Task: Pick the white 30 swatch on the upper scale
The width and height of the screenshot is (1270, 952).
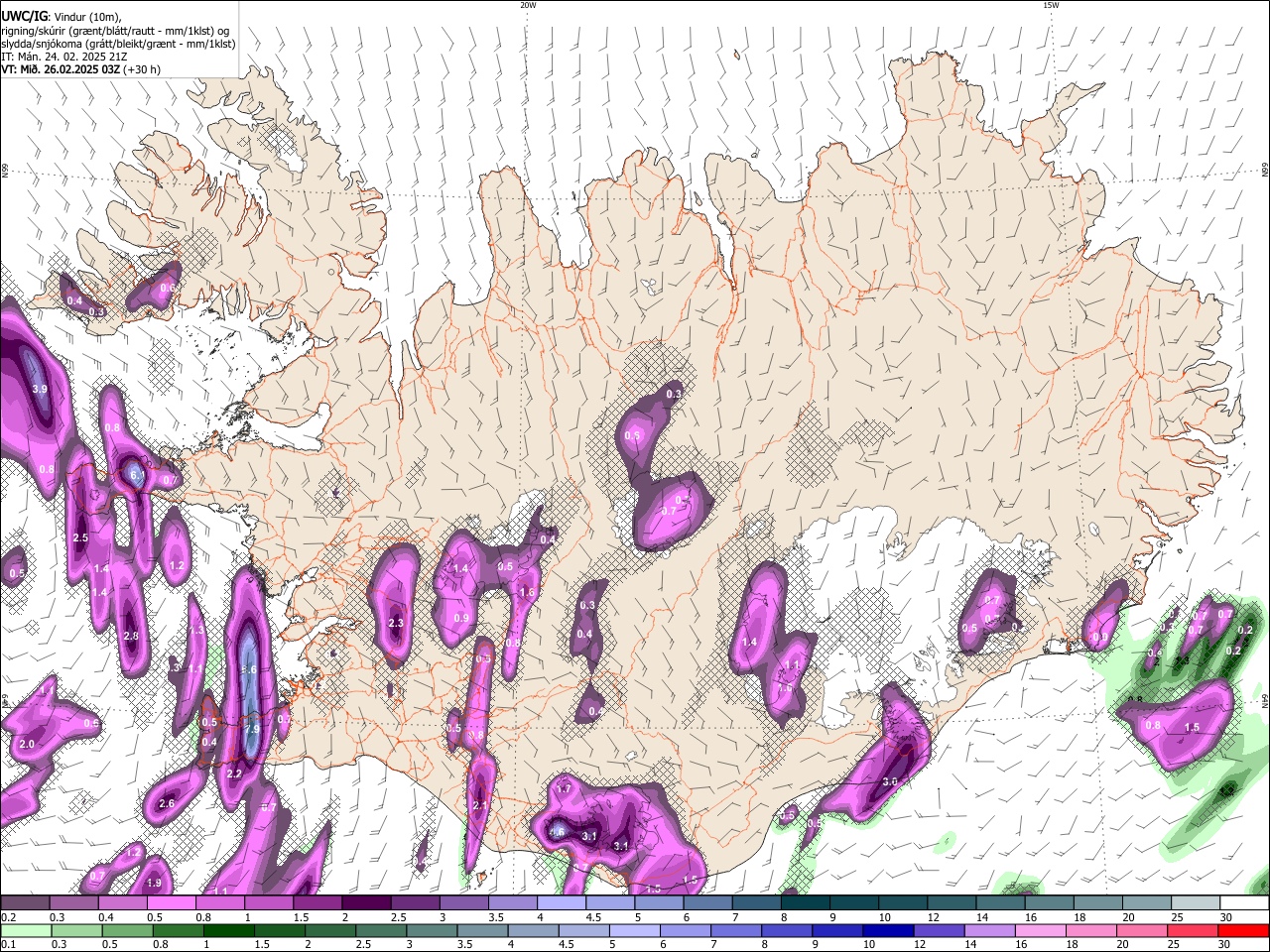Action: click(1244, 903)
